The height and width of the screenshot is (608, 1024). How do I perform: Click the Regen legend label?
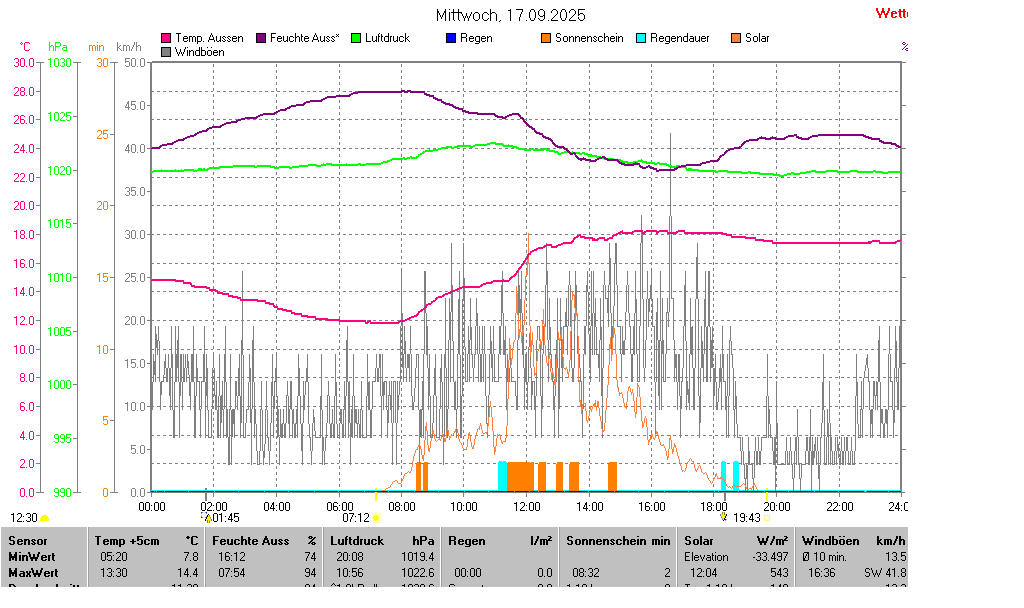pos(476,38)
